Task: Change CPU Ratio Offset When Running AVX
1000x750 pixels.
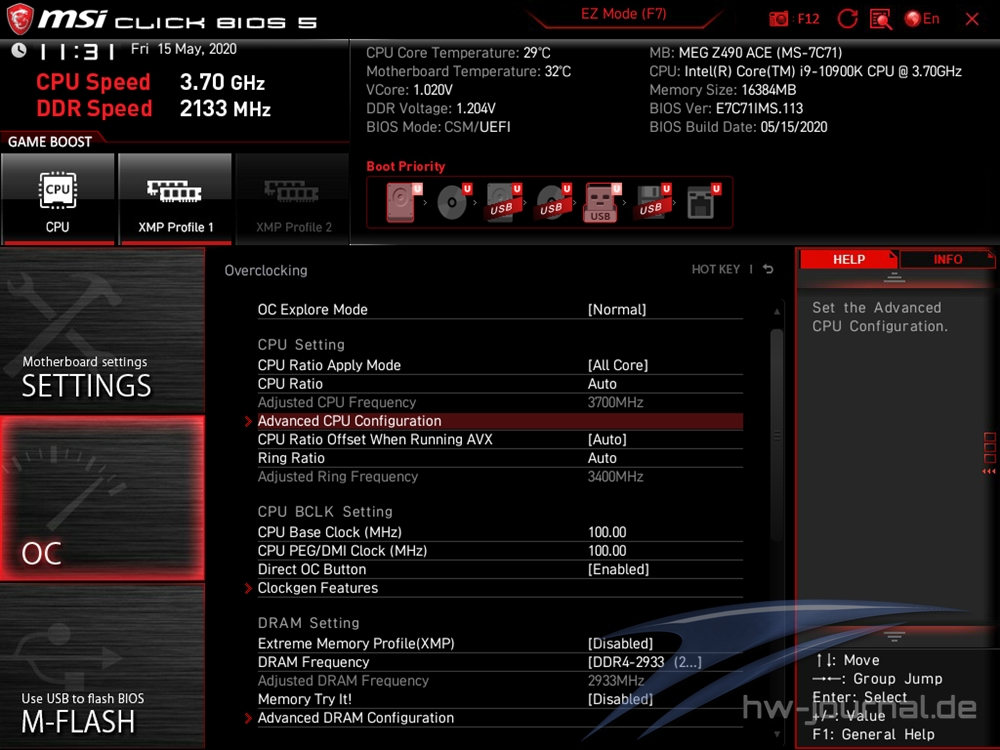Action: (x=500, y=439)
